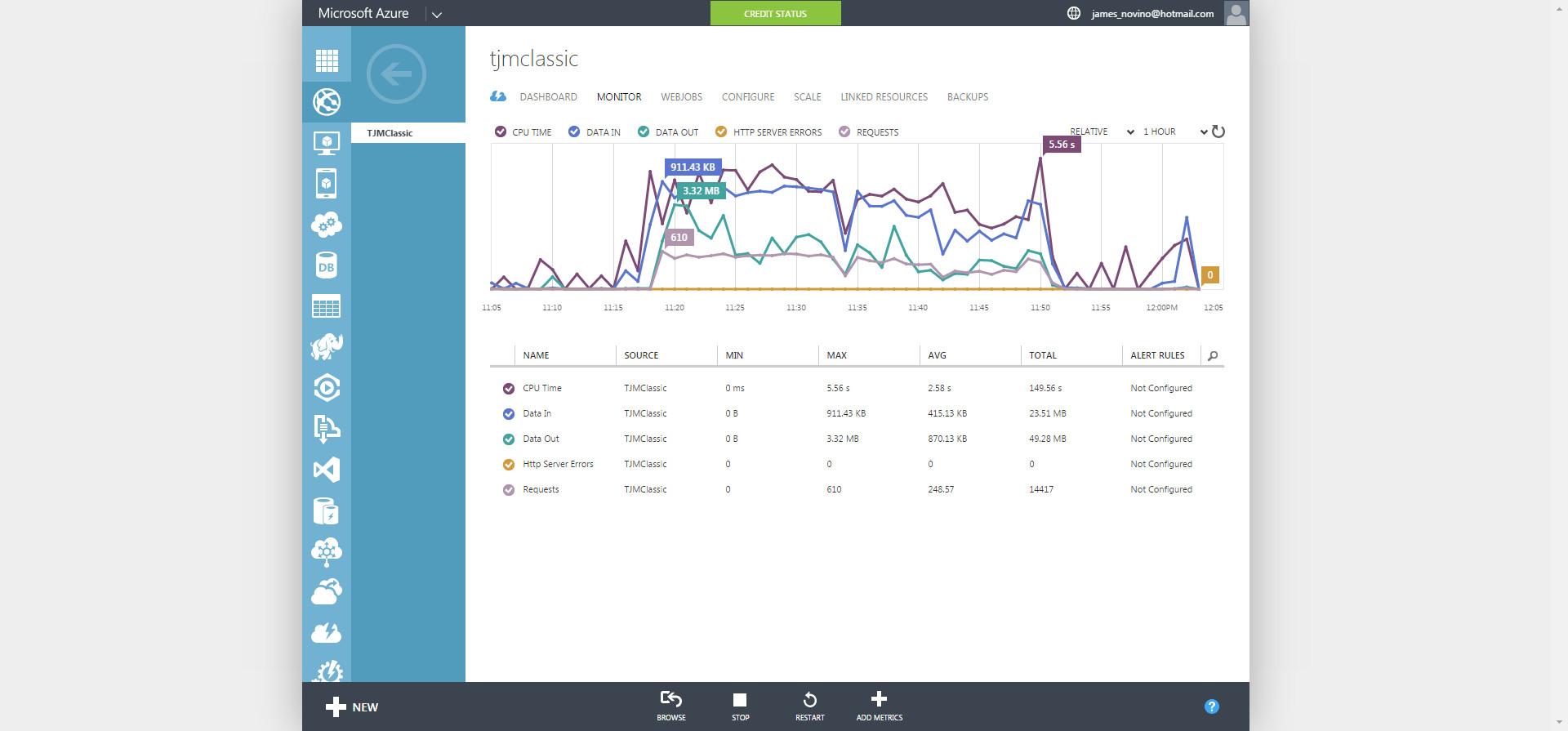The image size is (1568, 731).
Task: Toggle CPU Time row check circle
Action: (509, 389)
